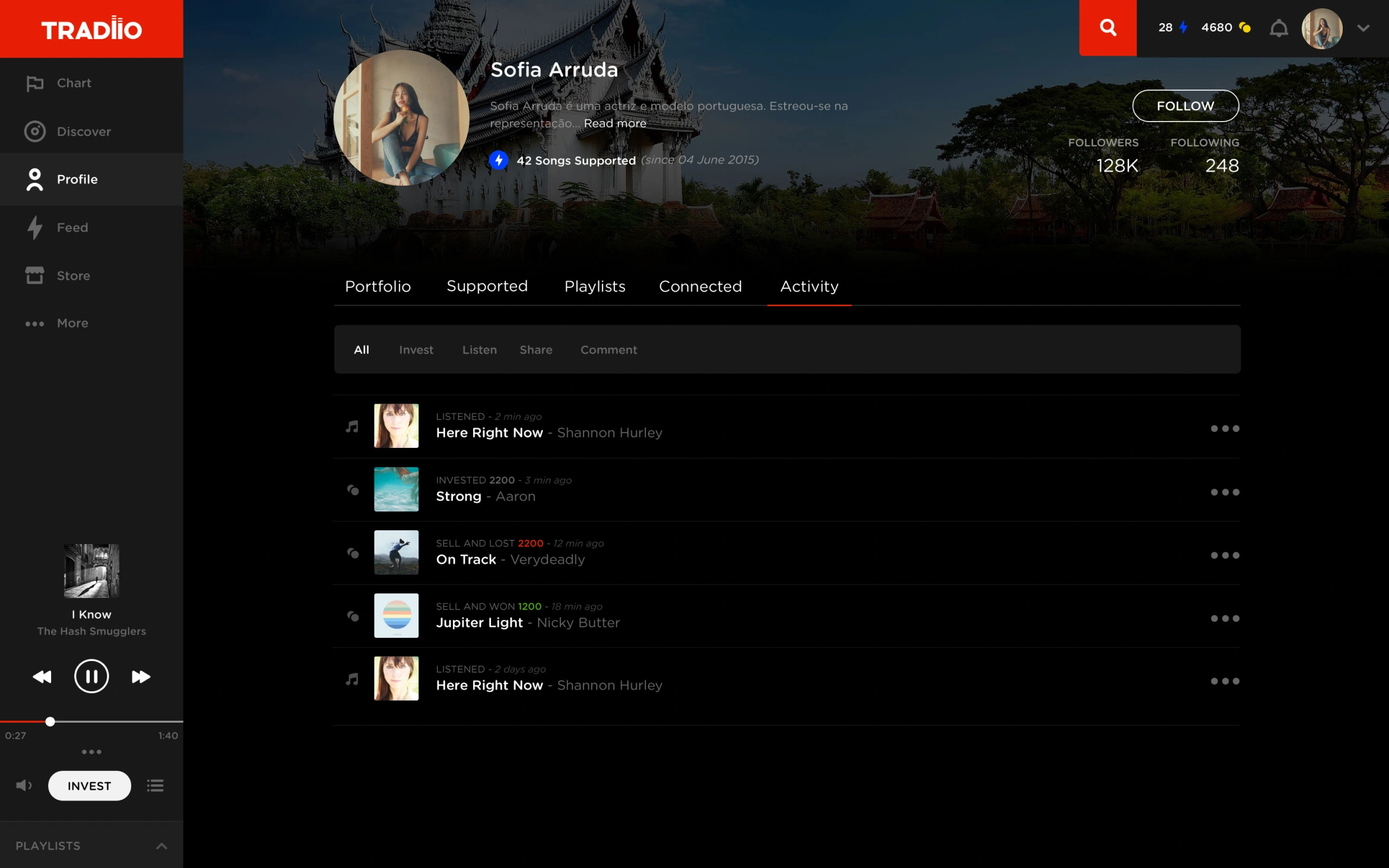Viewport: 1389px width, 868px height.
Task: Open the Chart flag icon in sidebar
Action: (x=35, y=84)
